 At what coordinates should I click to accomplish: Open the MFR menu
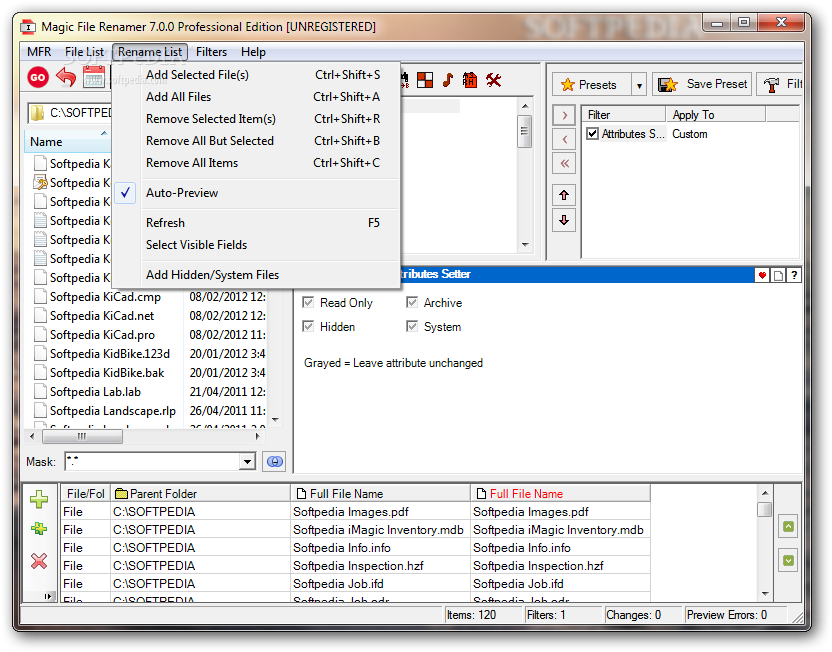[x=39, y=52]
